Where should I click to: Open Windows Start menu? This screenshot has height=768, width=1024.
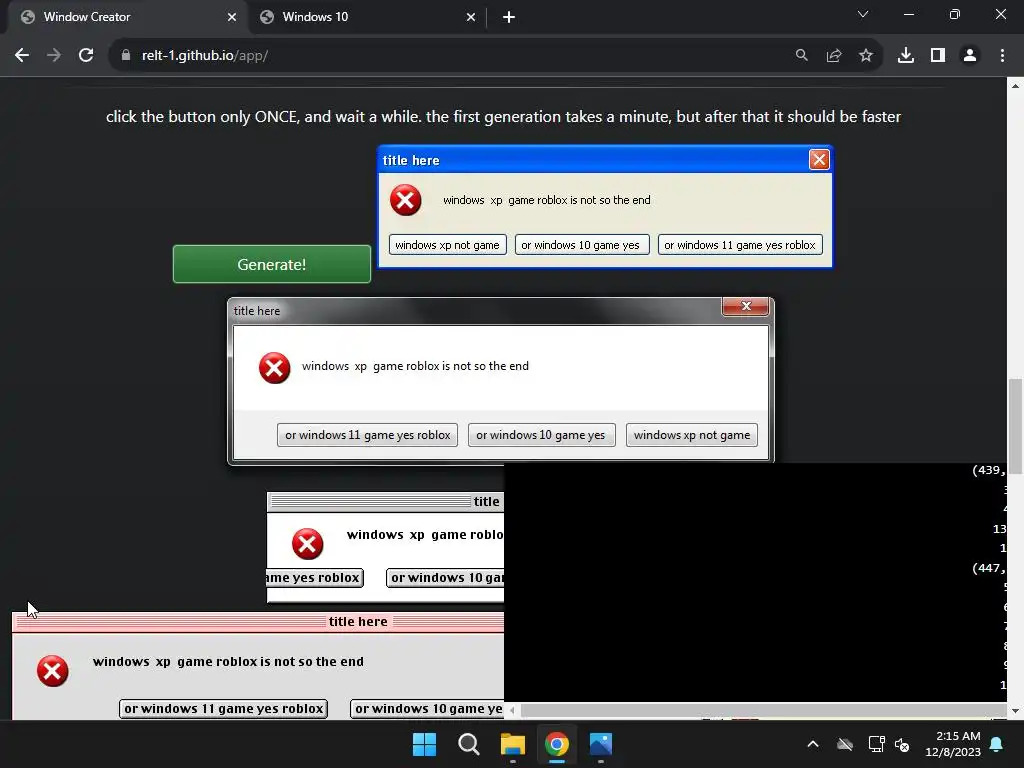pyautogui.click(x=424, y=744)
